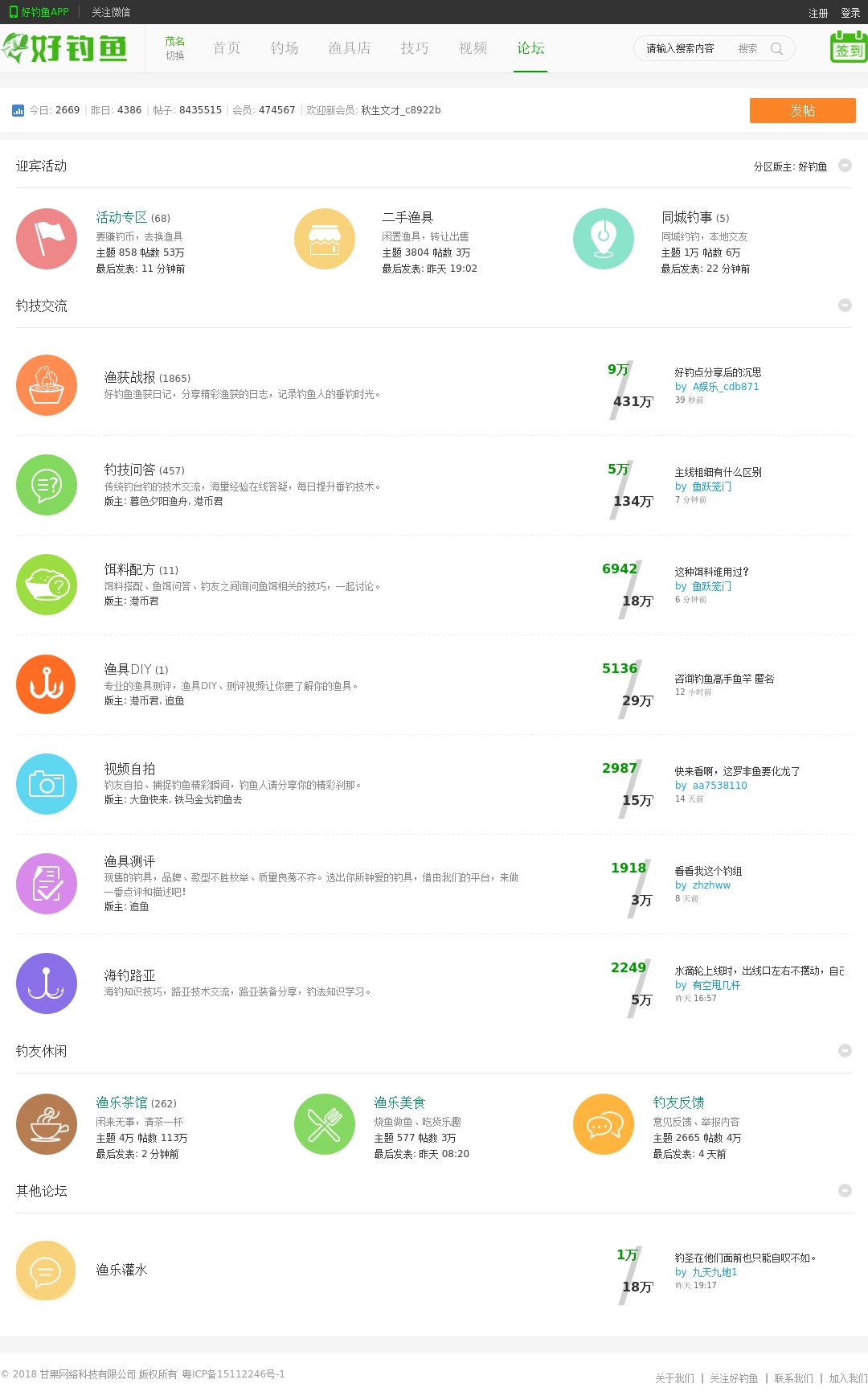
Task: Collapse the 钓技交流 section
Action: pos(845,305)
